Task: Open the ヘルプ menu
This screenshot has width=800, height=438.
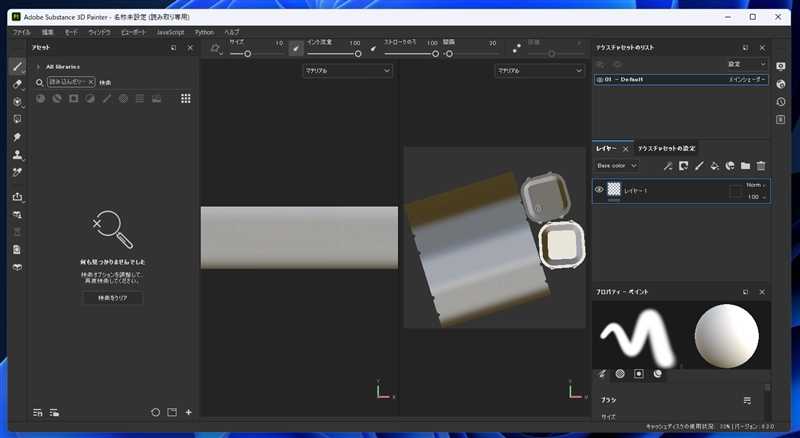Action: click(x=232, y=33)
